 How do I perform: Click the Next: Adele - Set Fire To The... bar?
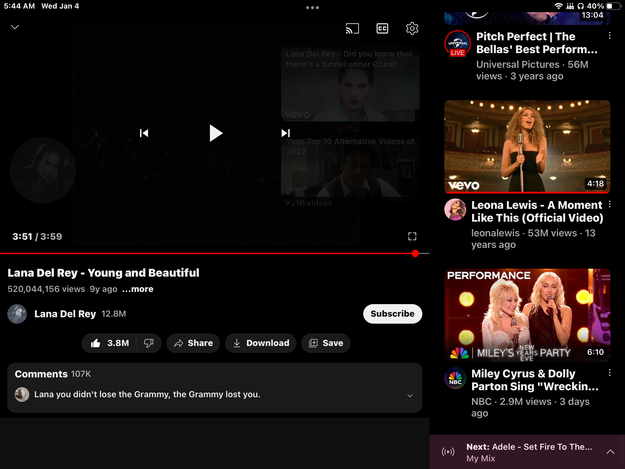pos(527,452)
